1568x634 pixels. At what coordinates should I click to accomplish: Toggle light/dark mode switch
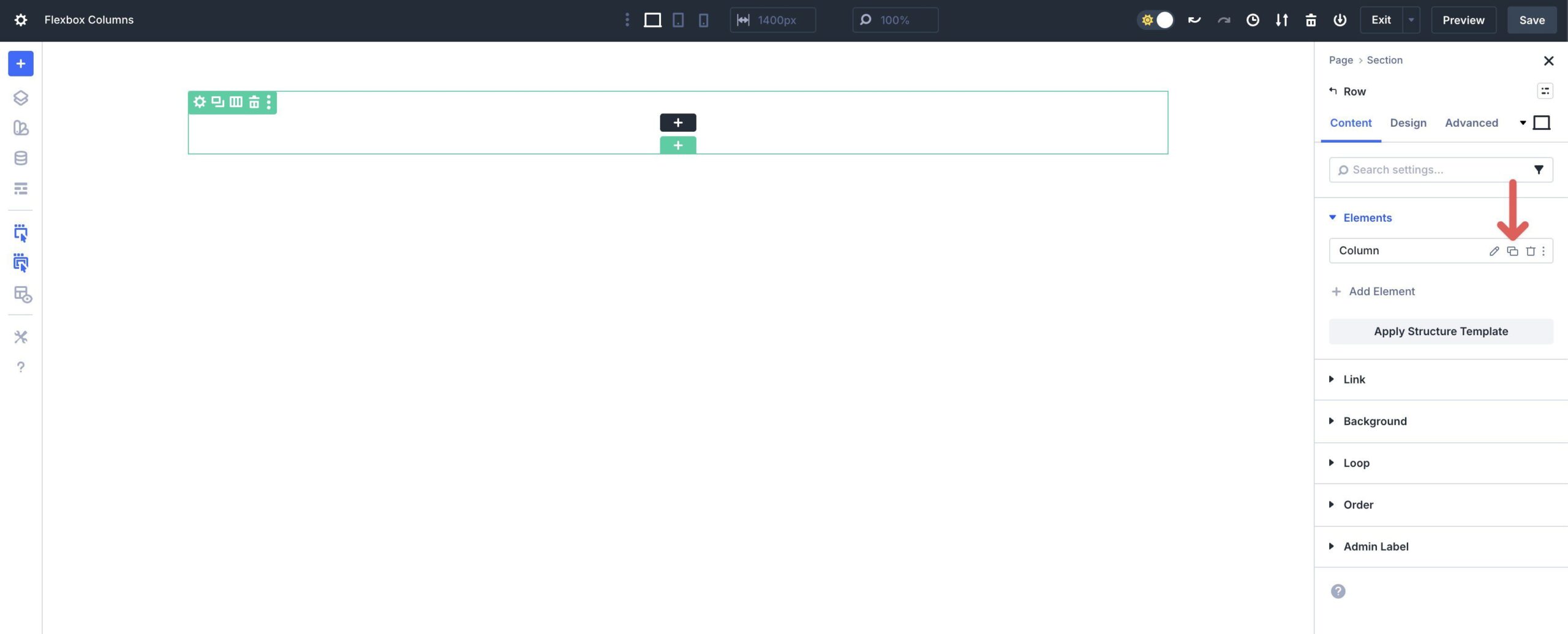[x=1155, y=20]
